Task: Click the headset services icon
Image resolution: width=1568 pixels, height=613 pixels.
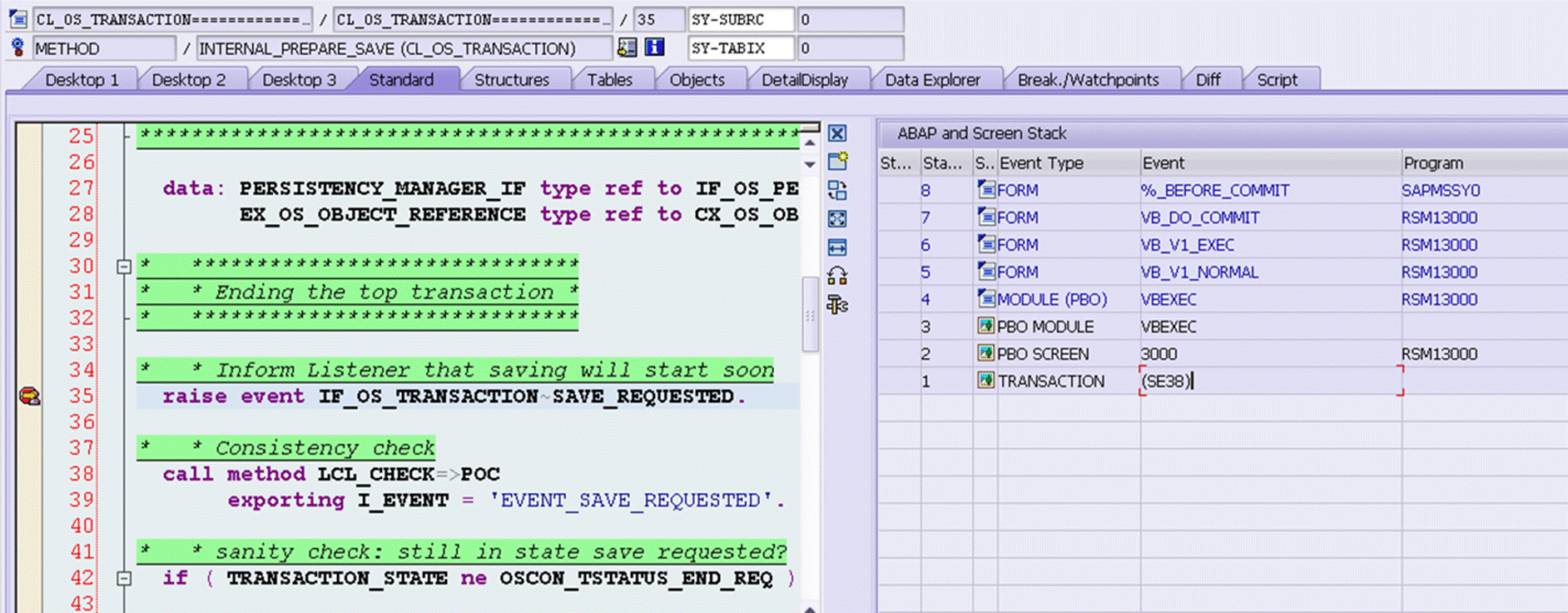Action: tap(837, 276)
